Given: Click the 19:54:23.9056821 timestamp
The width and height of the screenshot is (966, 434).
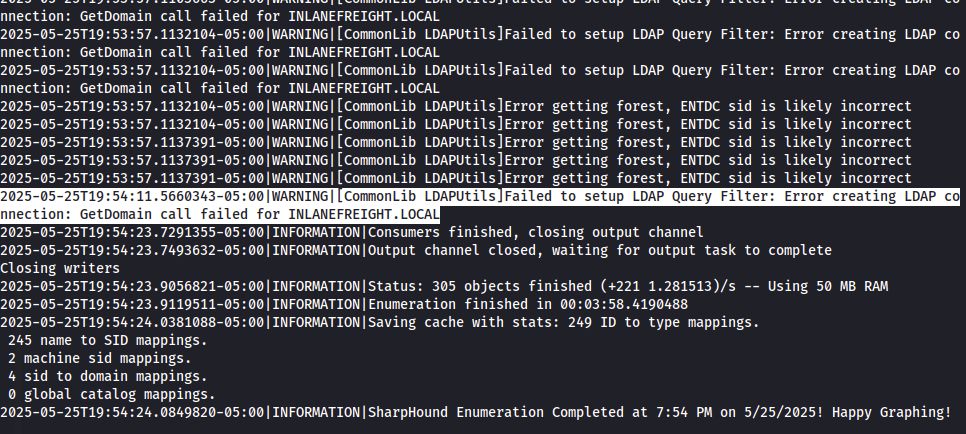Looking at the screenshot, I should coord(132,286).
